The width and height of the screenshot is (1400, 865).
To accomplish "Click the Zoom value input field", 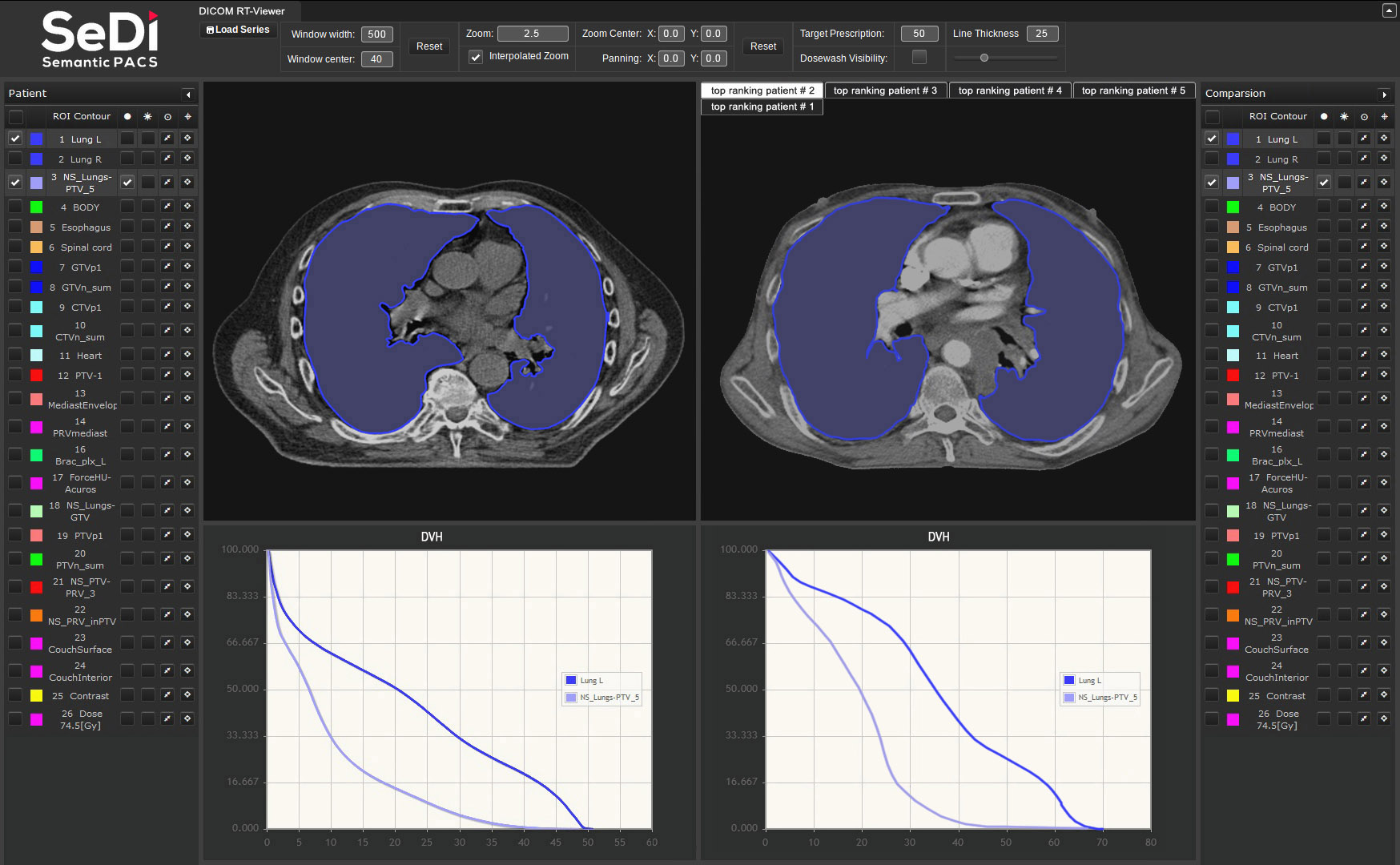I will pos(533,34).
